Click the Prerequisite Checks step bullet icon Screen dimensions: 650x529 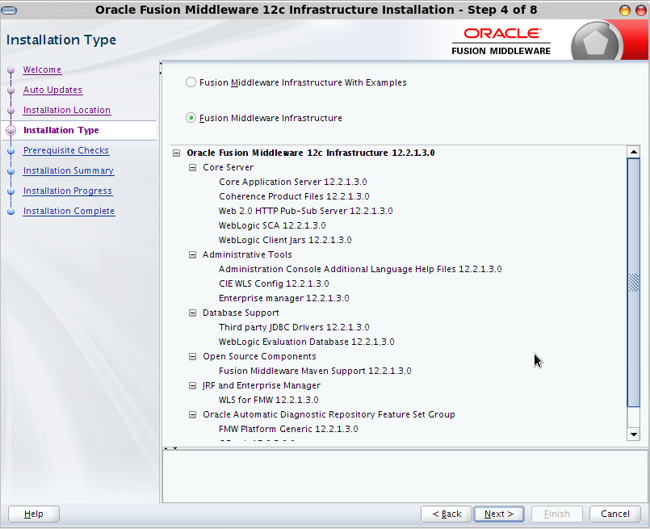pos(11,151)
